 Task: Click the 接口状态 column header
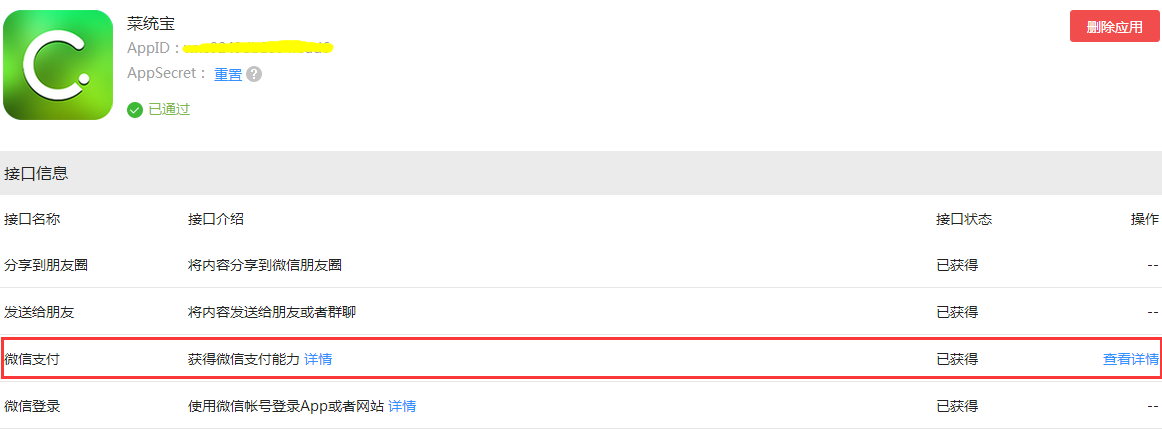(963, 219)
